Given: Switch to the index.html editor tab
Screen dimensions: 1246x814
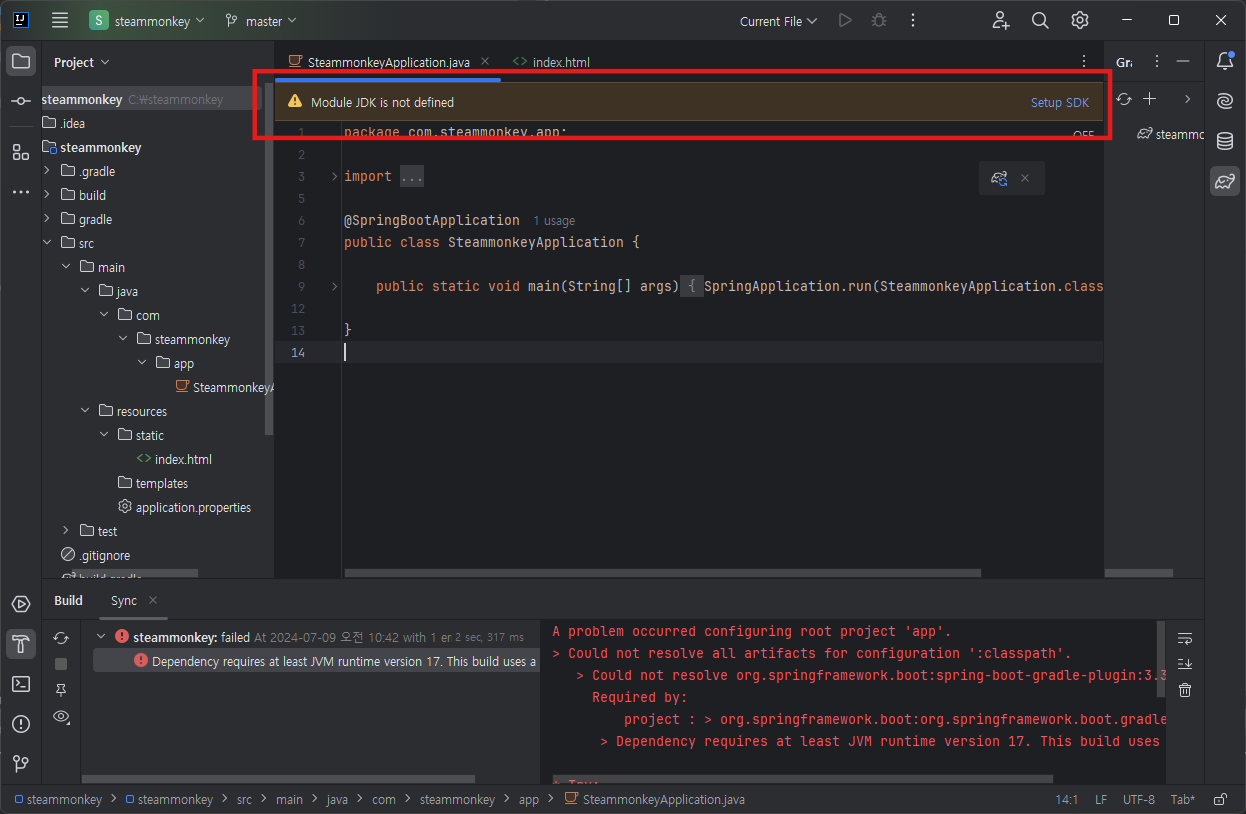Looking at the screenshot, I should point(551,62).
